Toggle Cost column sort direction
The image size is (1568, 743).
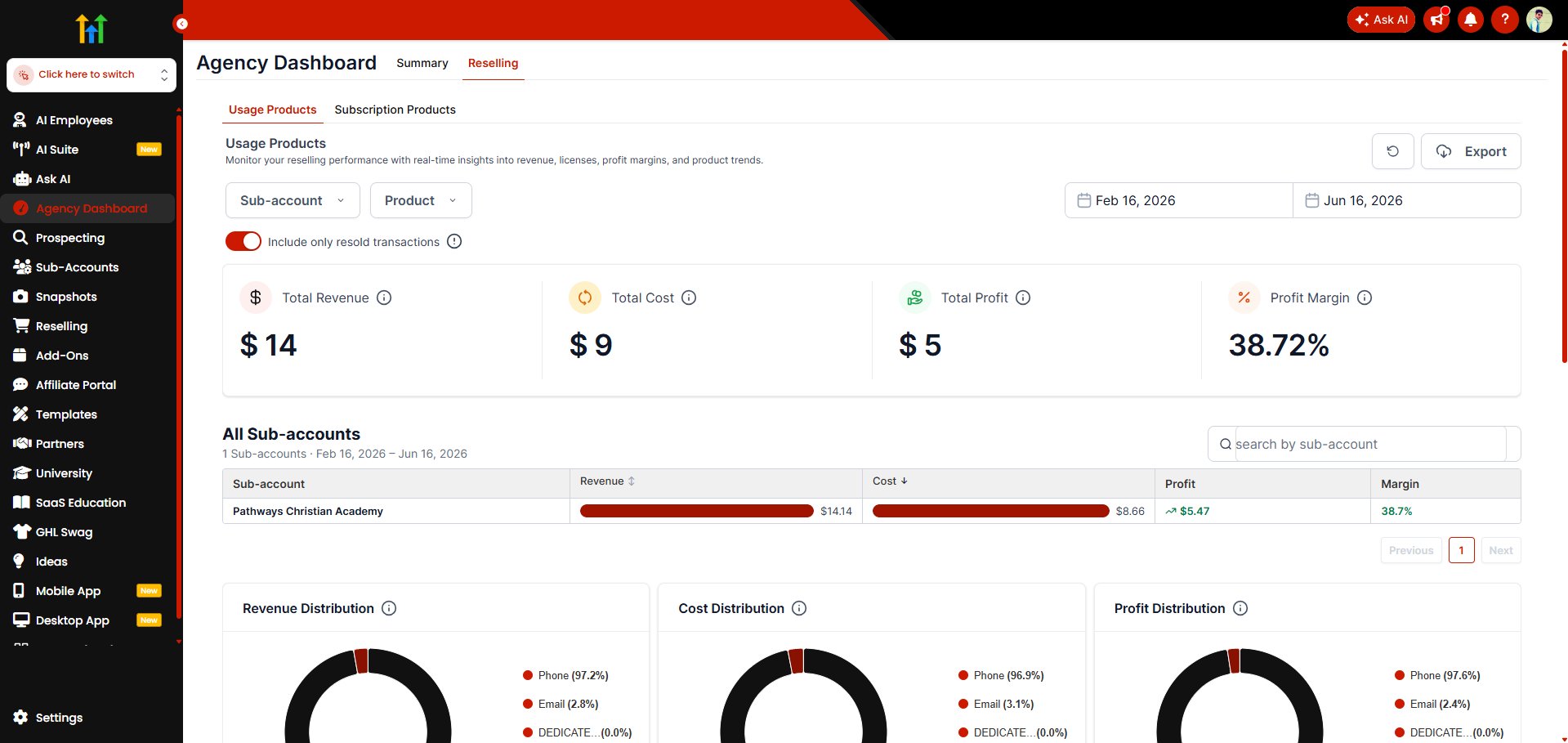click(904, 481)
